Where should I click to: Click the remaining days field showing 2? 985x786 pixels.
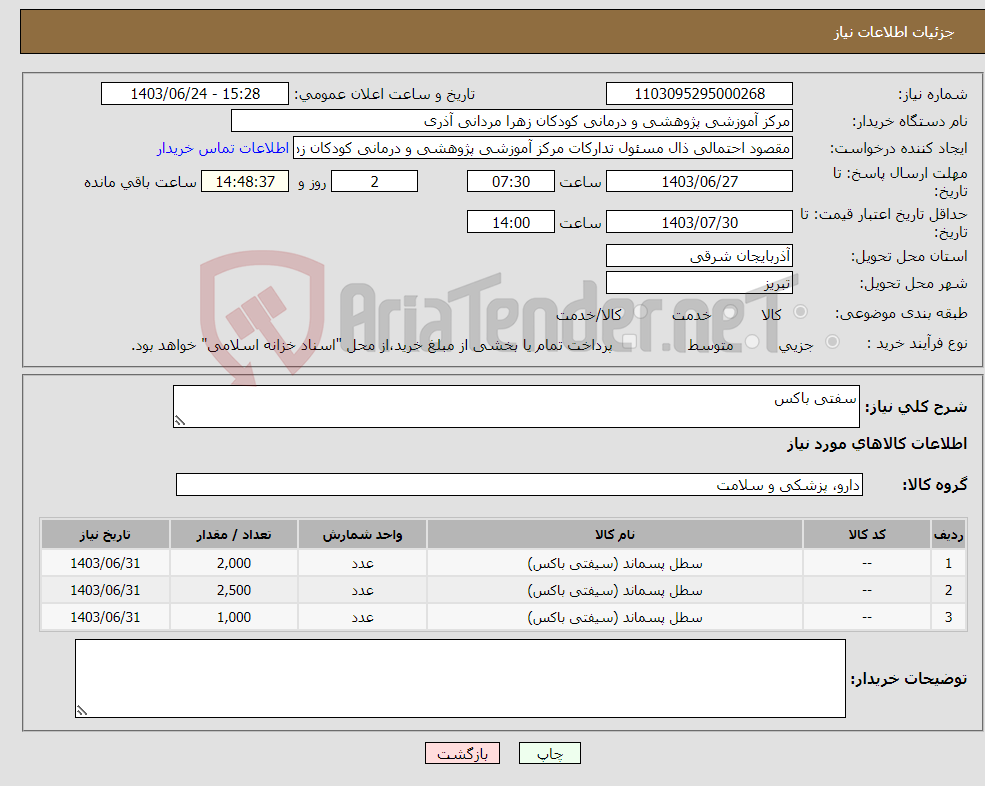click(x=374, y=182)
